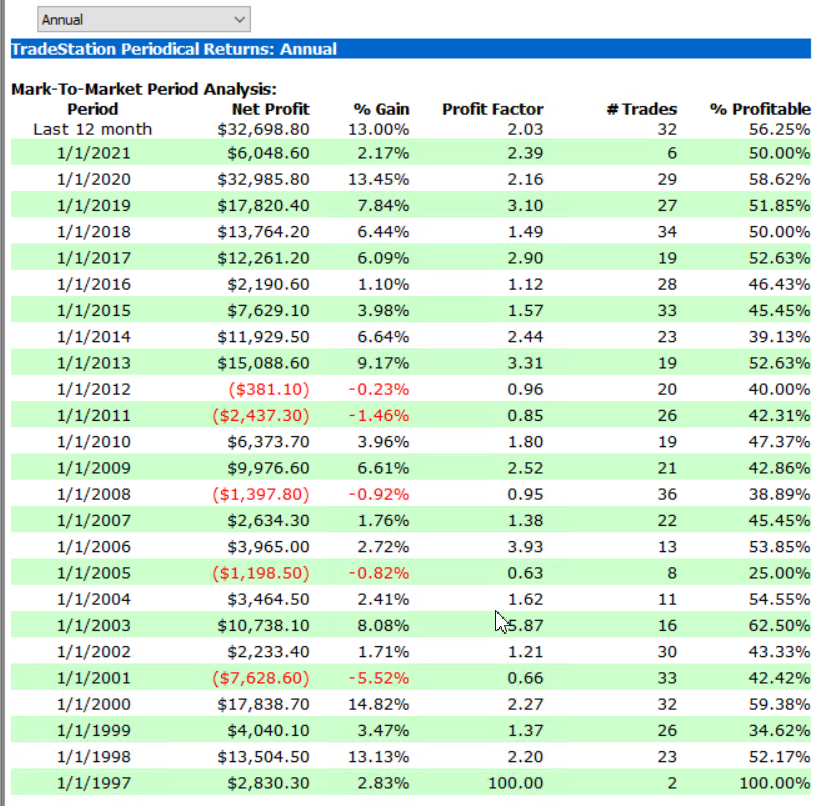This screenshot has width=823, height=806.
Task: Click the Period column header
Action: (92, 109)
